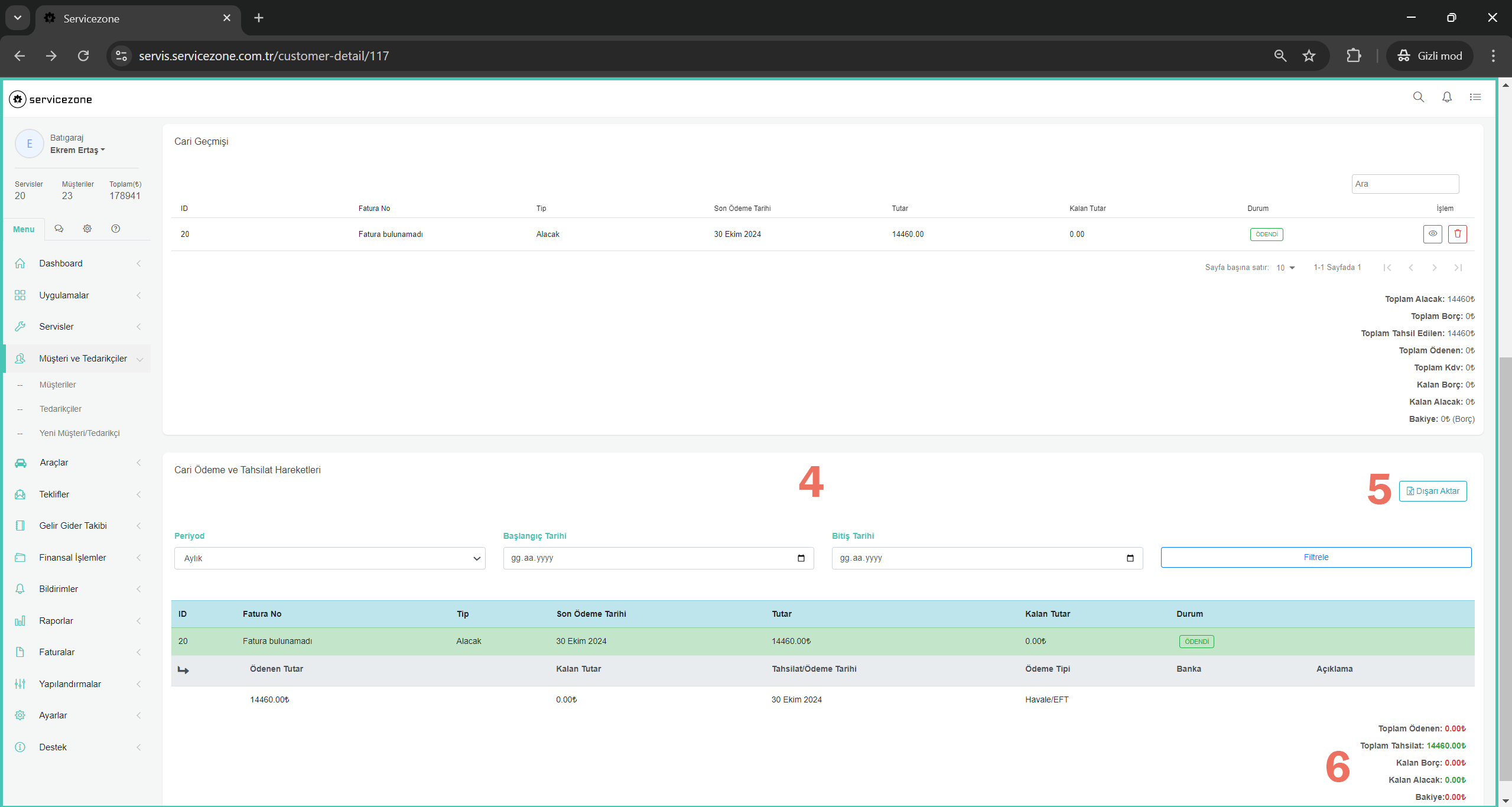Click the Uygulamalar grid icon
Image resolution: width=1512 pixels, height=807 pixels.
click(x=20, y=295)
